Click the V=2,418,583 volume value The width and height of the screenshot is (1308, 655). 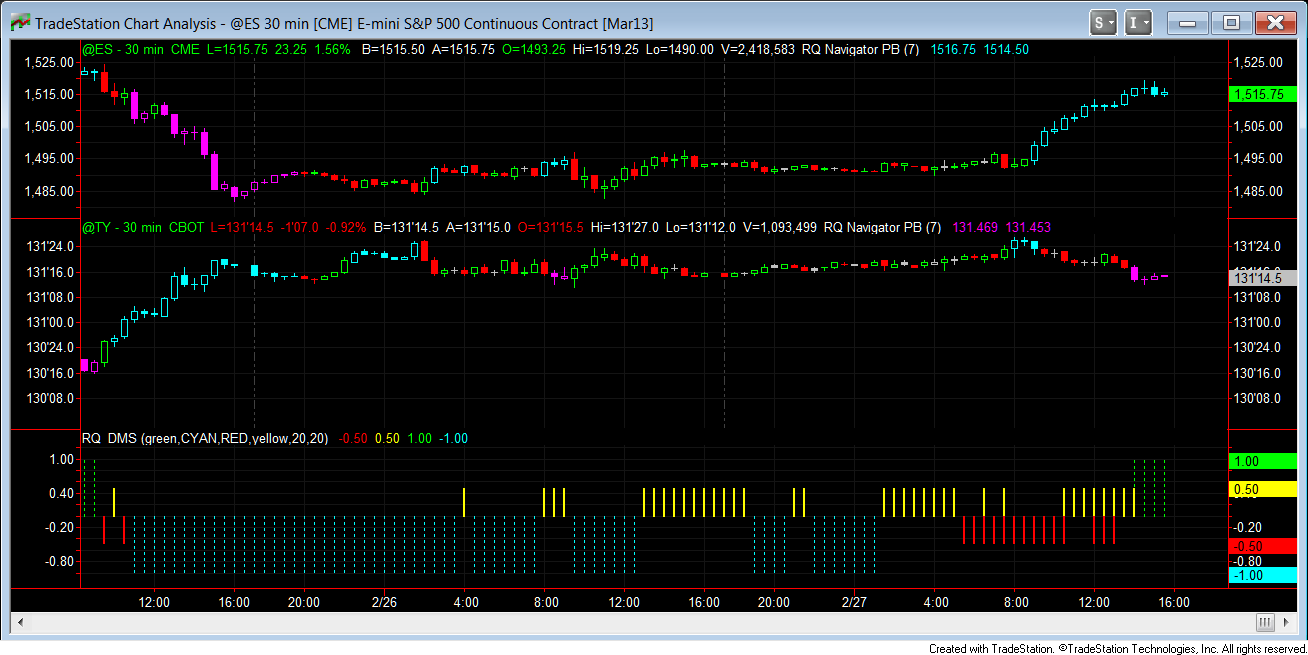758,49
